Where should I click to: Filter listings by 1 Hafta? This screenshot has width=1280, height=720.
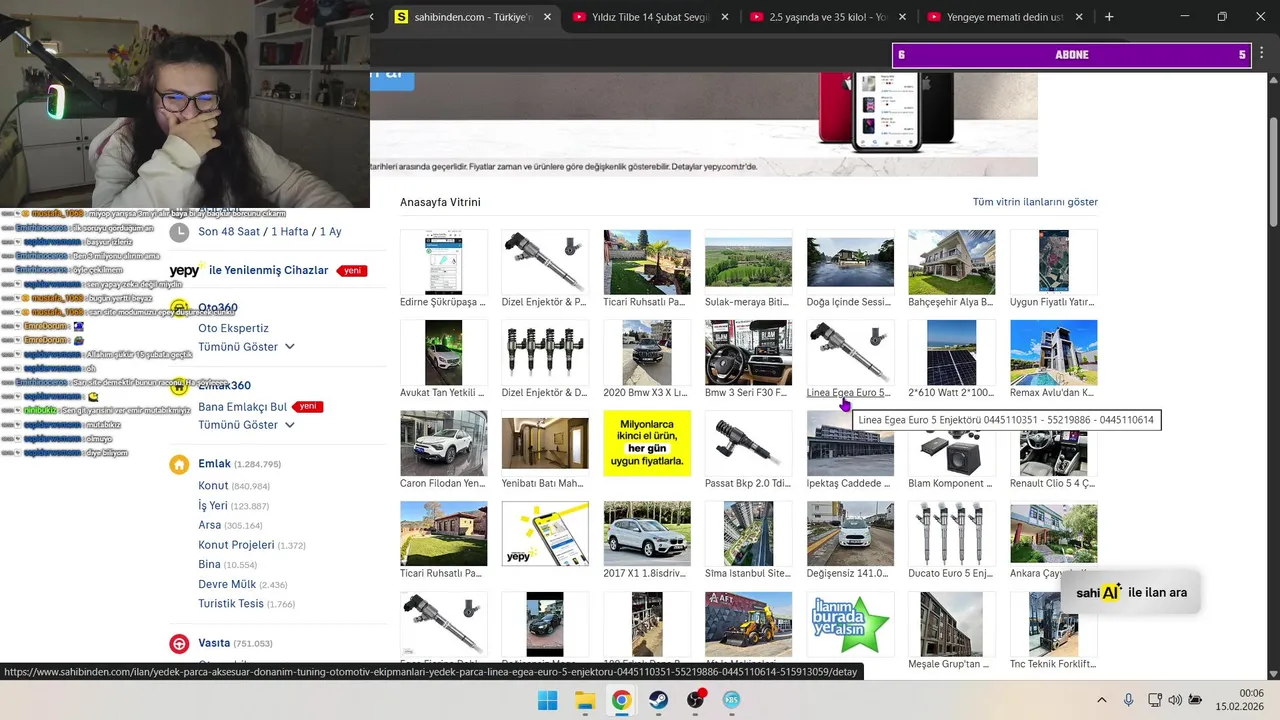tap(290, 232)
